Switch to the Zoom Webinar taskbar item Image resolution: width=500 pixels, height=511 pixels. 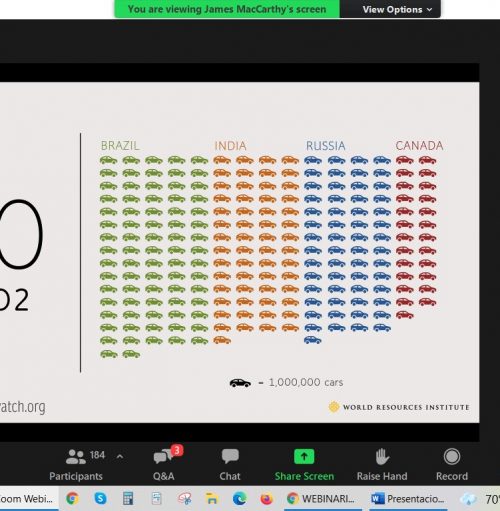click(x=28, y=499)
